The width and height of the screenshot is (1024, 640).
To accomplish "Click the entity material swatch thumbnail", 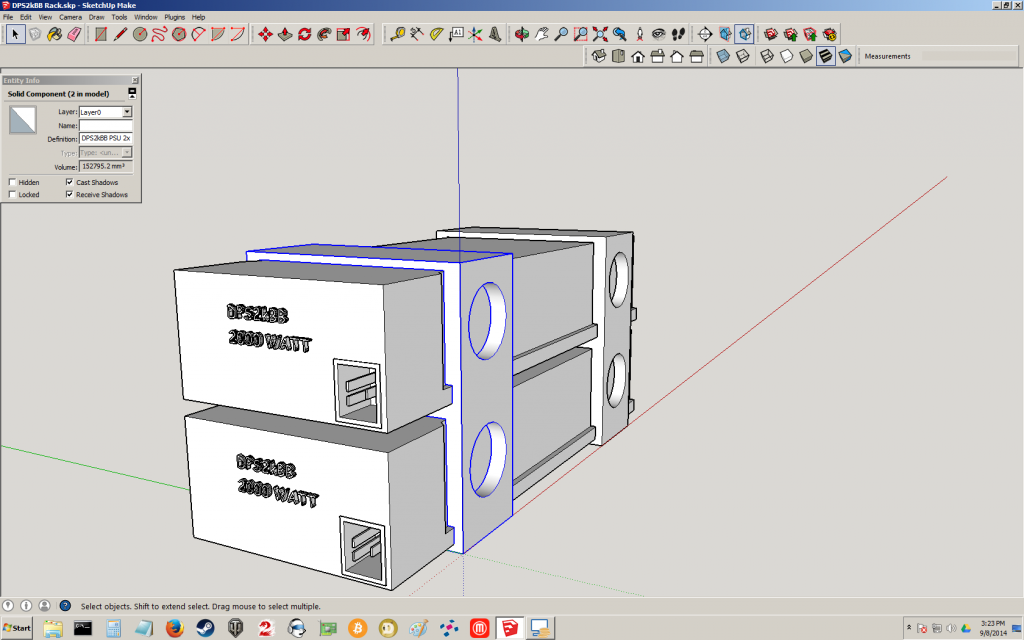I will point(23,120).
